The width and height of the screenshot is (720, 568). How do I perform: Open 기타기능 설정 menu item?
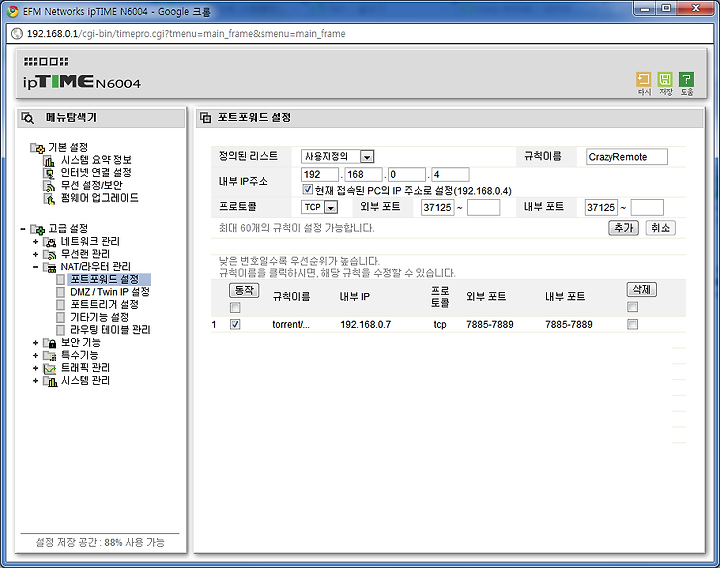[x=99, y=317]
